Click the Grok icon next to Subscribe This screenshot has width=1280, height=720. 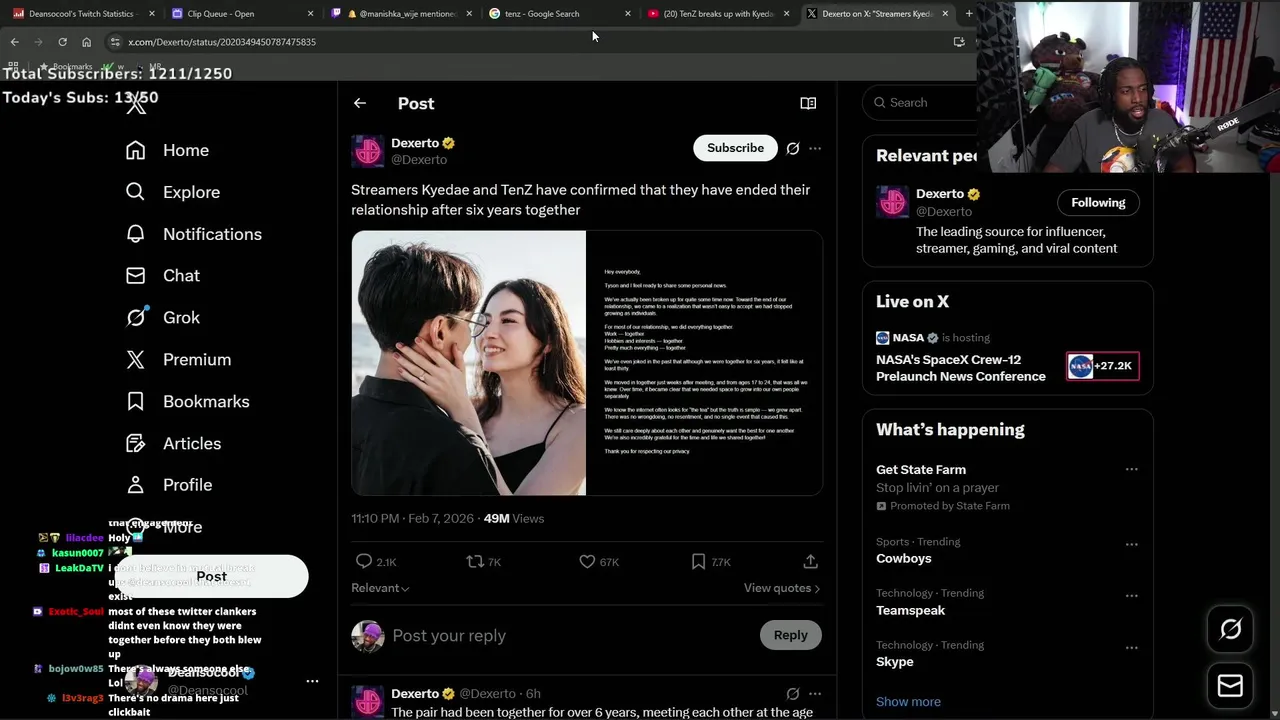[x=793, y=148]
